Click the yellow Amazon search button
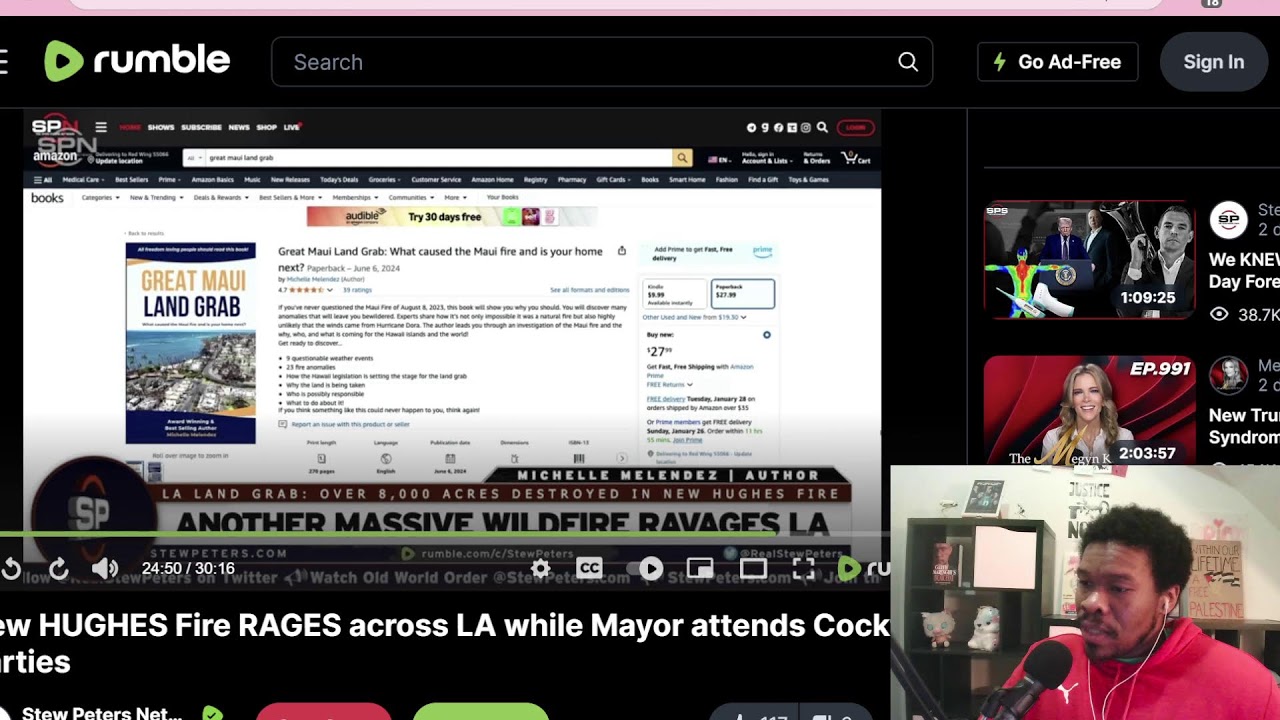 coord(682,158)
